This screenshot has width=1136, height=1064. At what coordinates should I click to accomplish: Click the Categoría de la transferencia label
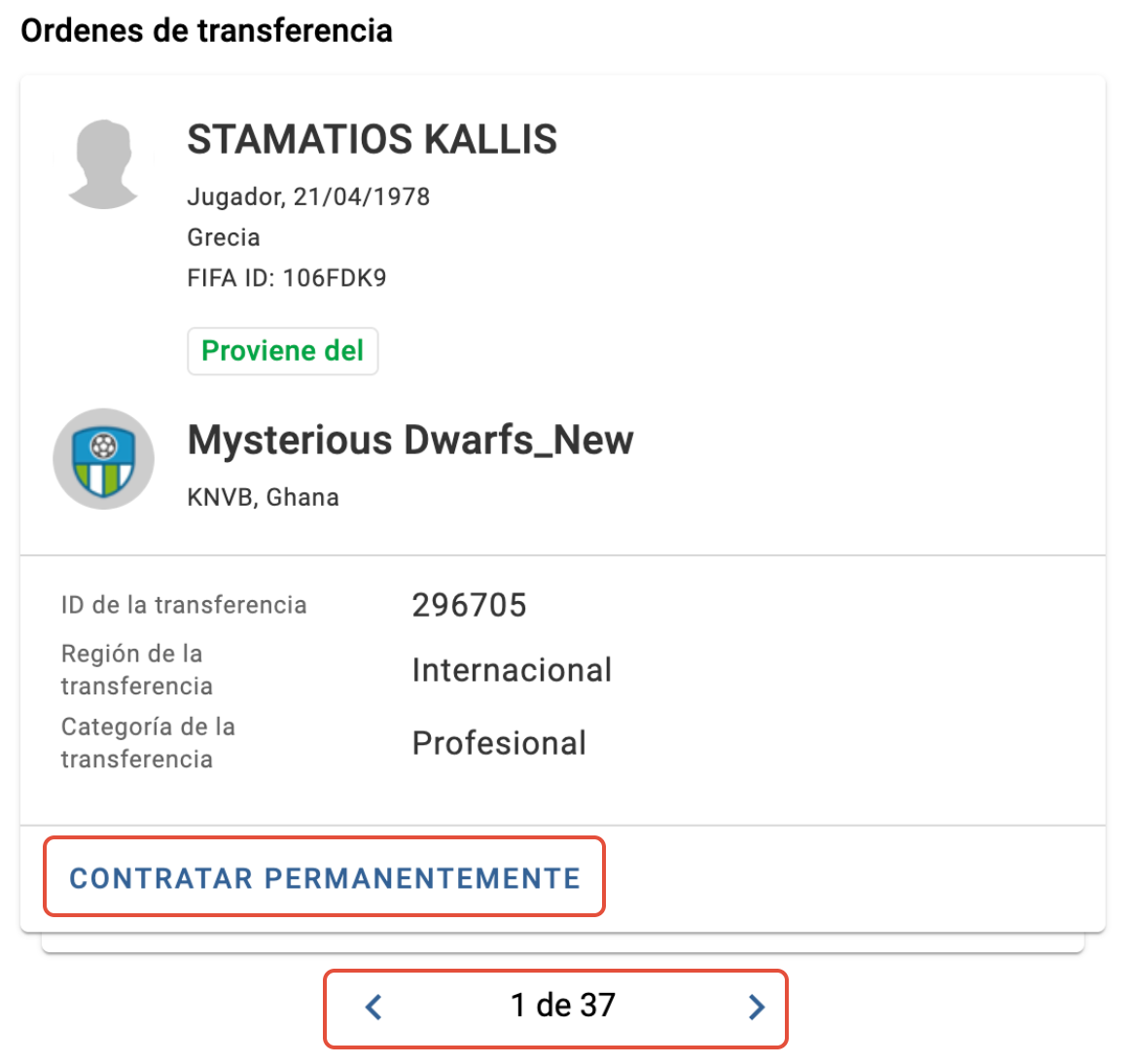pyautogui.click(x=149, y=742)
